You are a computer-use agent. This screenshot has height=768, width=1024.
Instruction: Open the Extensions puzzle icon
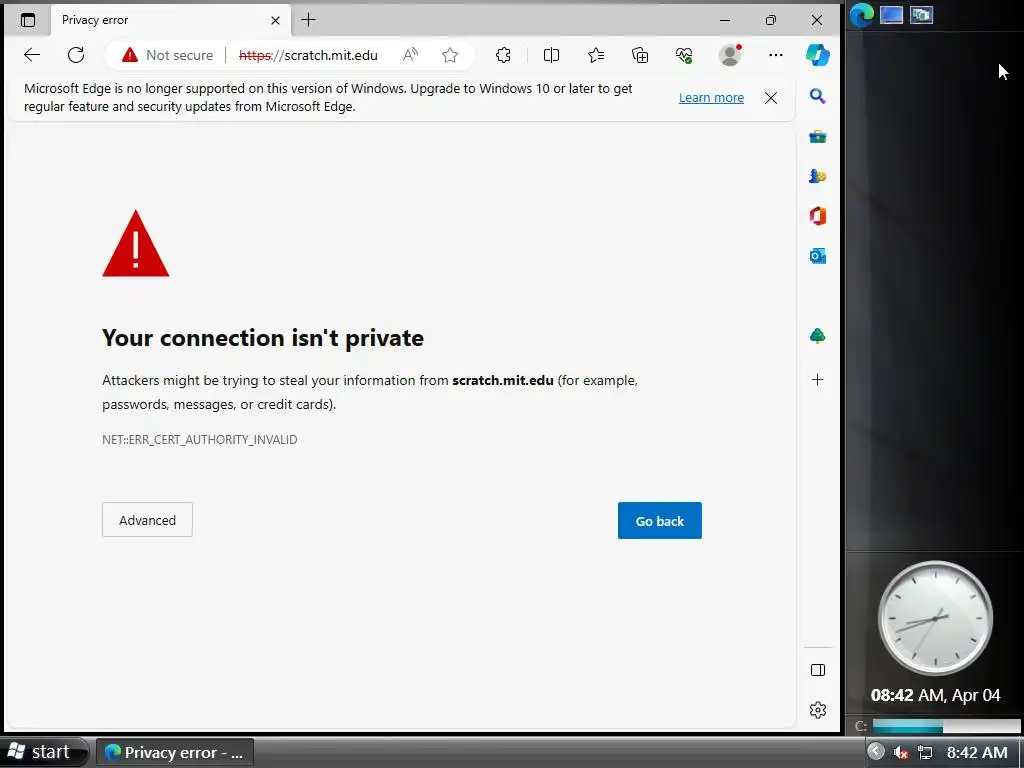[x=503, y=56]
